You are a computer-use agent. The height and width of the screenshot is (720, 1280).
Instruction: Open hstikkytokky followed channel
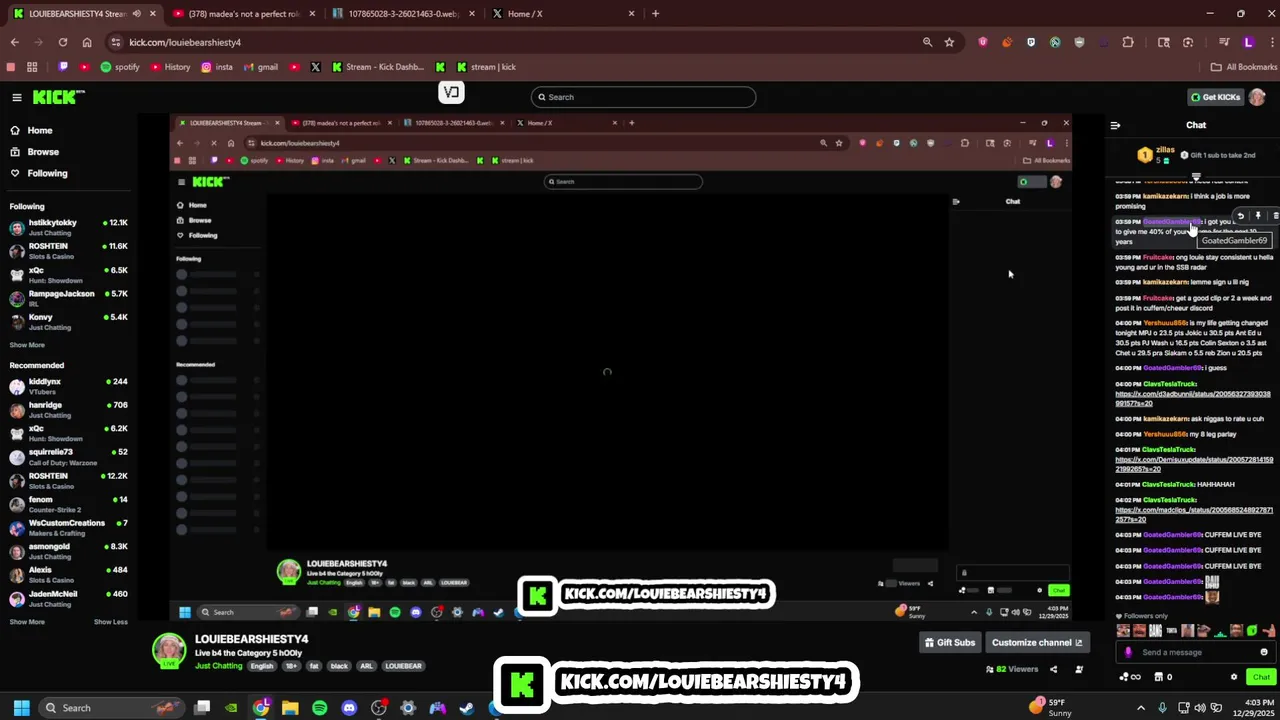[x=68, y=227]
